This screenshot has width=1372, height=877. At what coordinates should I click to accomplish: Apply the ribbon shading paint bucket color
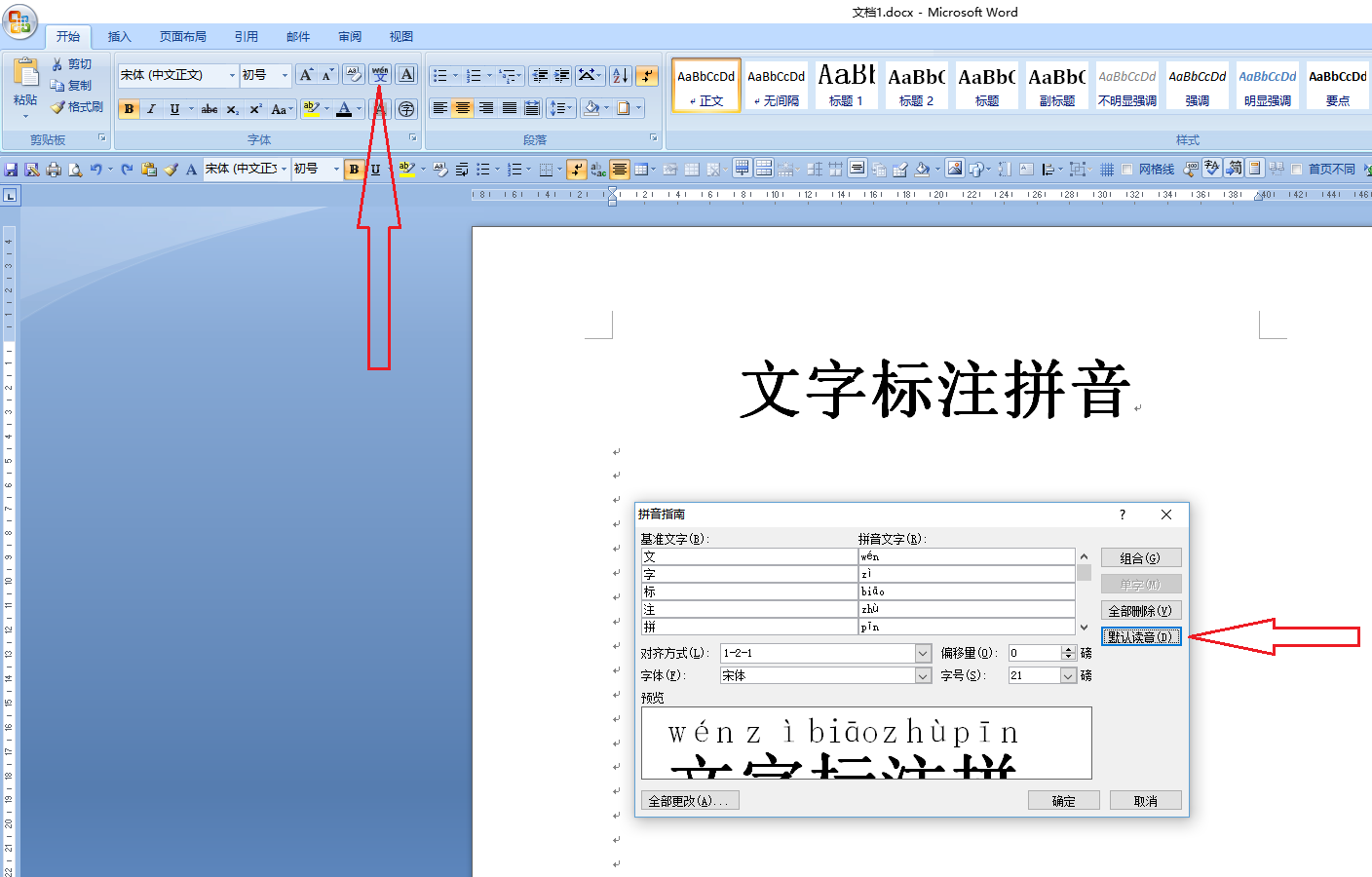pyautogui.click(x=591, y=108)
